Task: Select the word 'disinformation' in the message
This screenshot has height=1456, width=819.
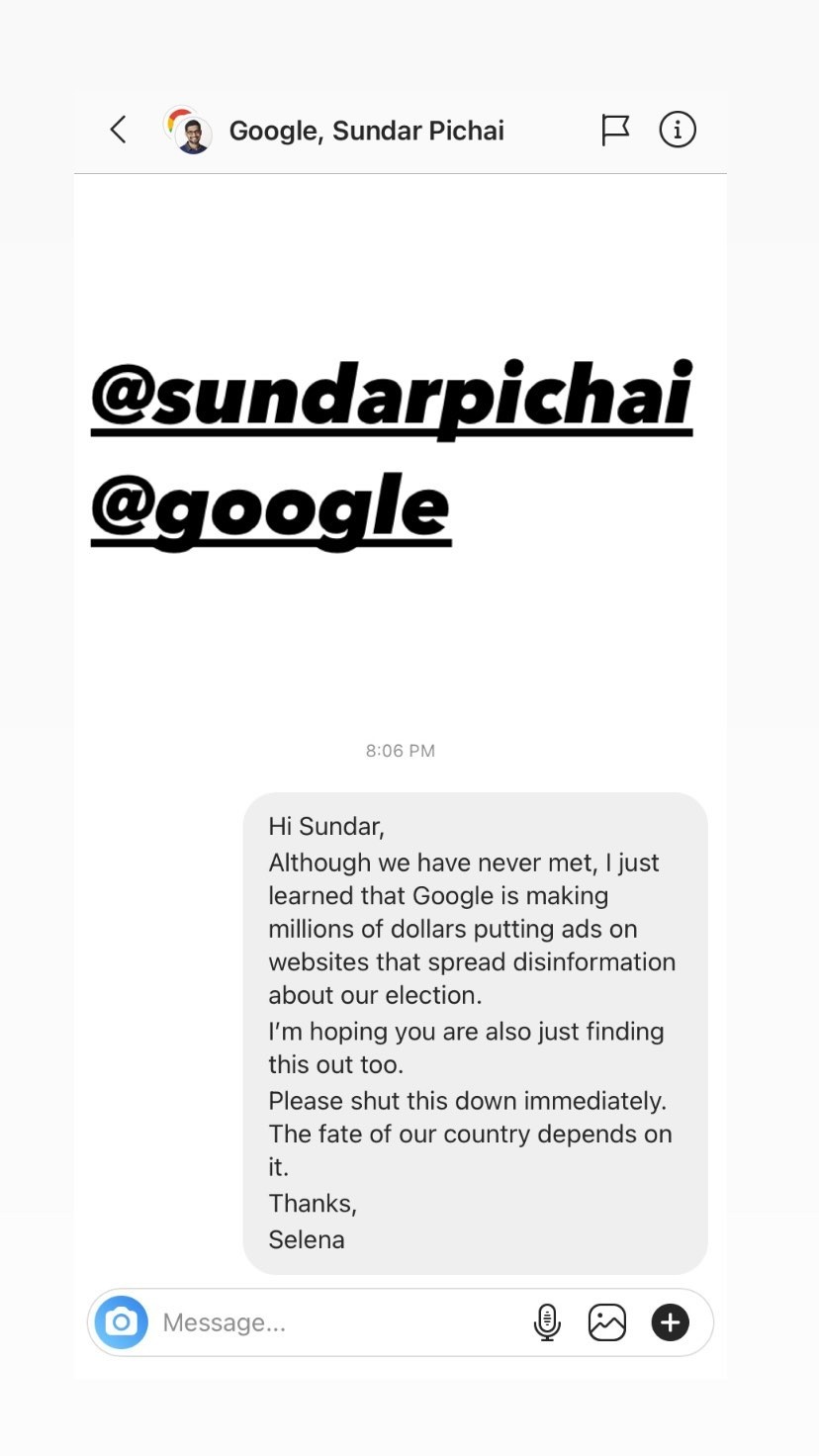Action: (593, 961)
